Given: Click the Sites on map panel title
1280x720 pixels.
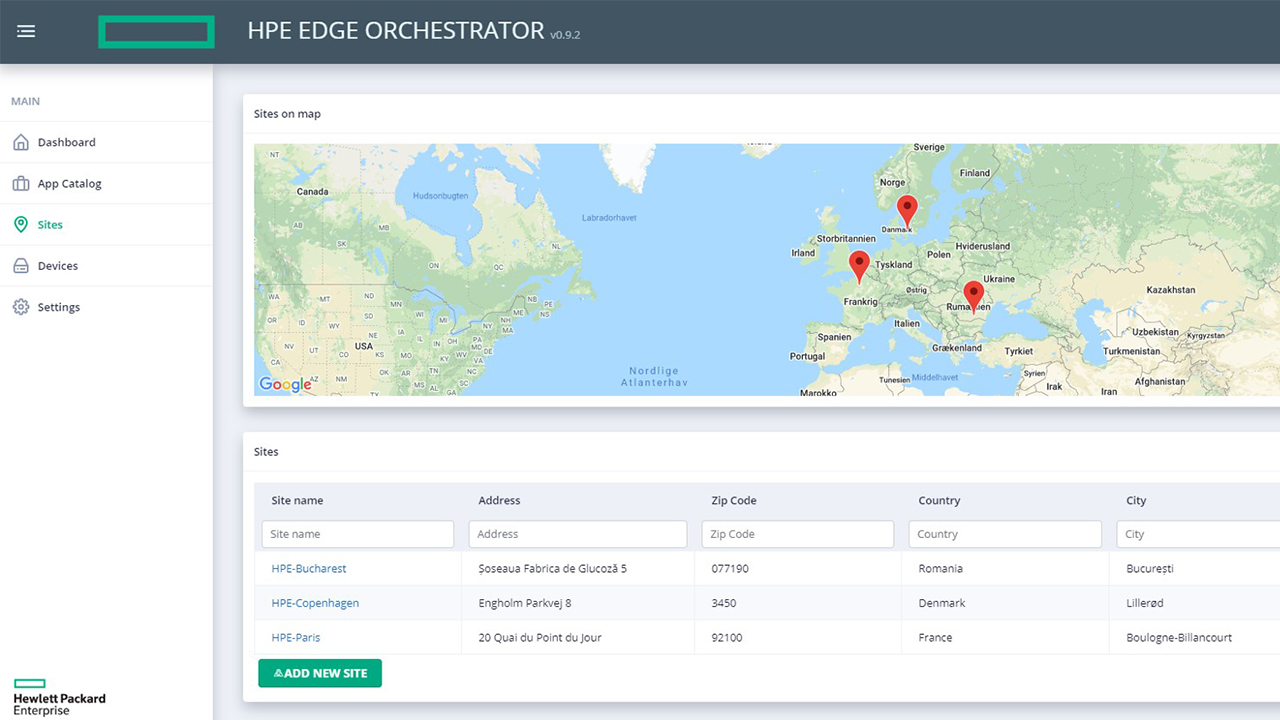Looking at the screenshot, I should (x=287, y=113).
